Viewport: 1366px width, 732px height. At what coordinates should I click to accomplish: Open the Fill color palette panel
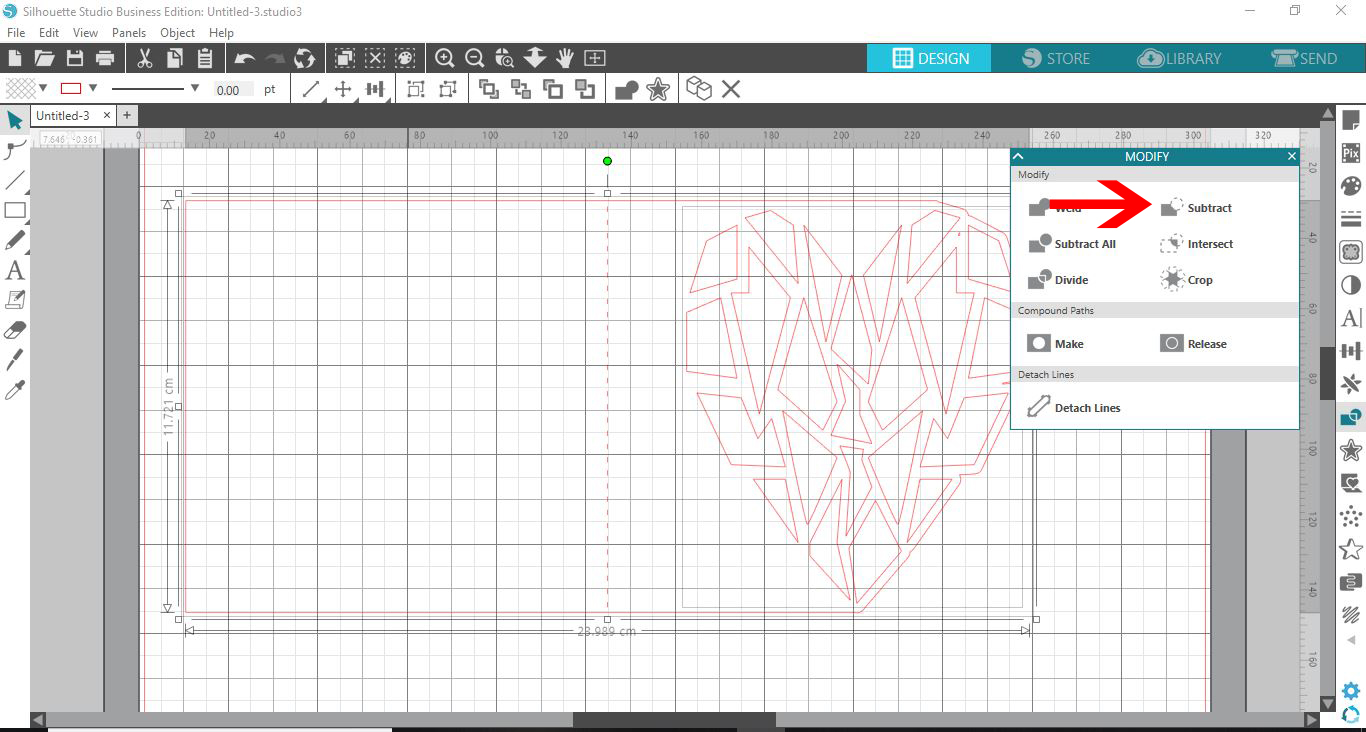[x=1351, y=186]
